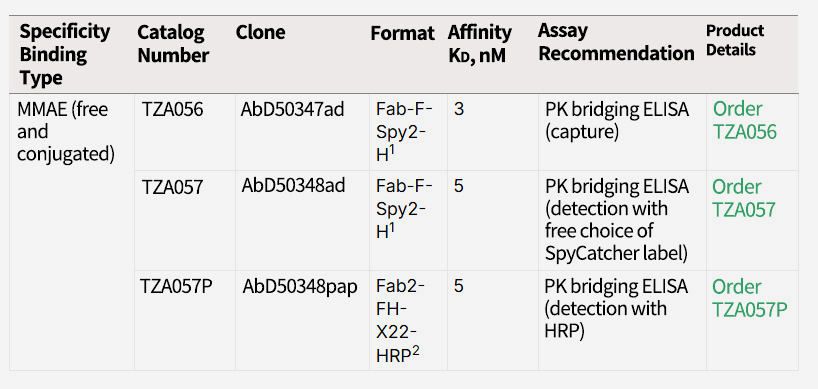Follow the Order TZA057P link
Image resolution: width=818 pixels, height=389 pixels.
[x=749, y=298]
